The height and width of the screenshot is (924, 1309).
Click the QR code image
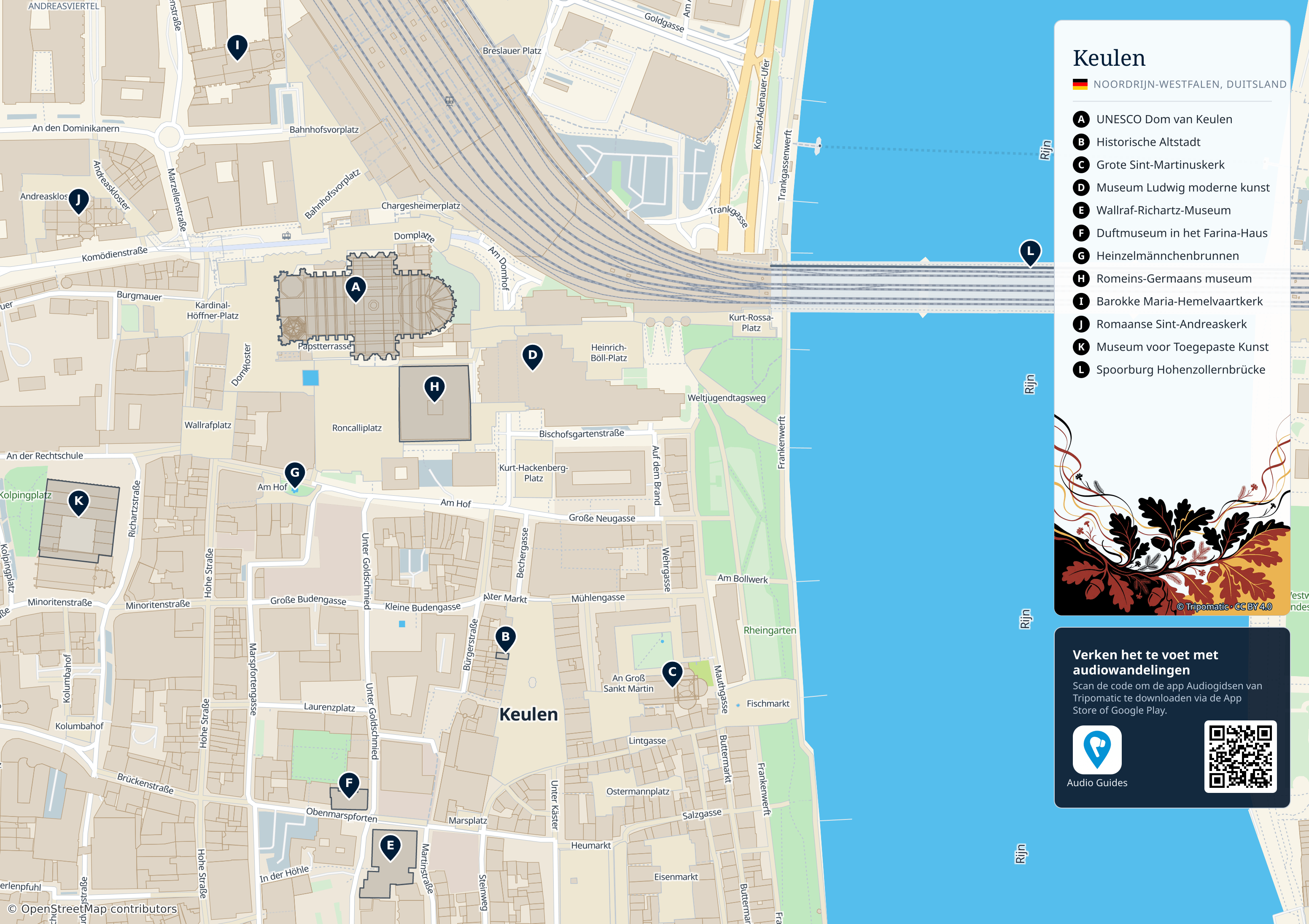tap(1240, 756)
